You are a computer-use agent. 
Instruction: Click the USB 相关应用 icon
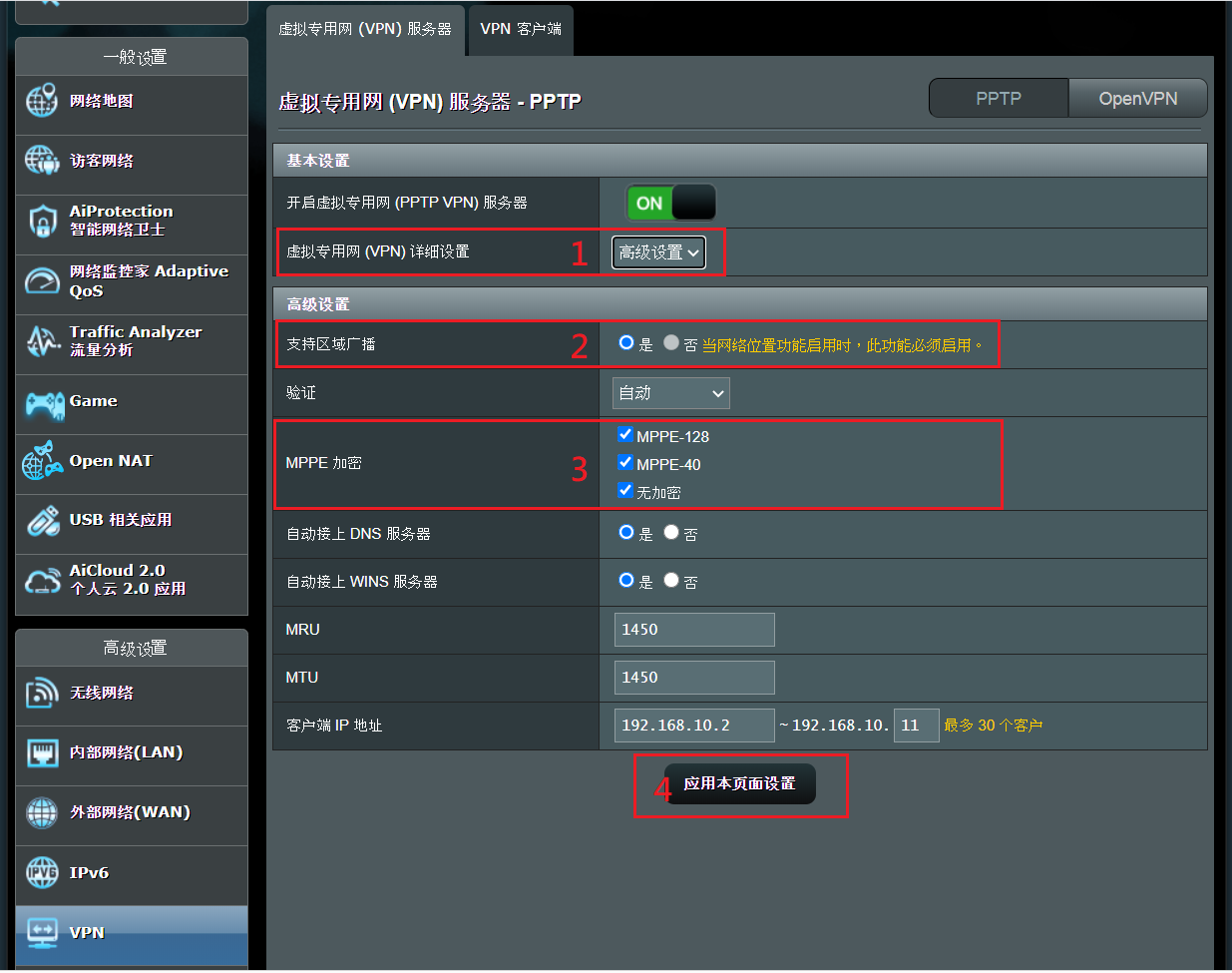click(x=43, y=521)
